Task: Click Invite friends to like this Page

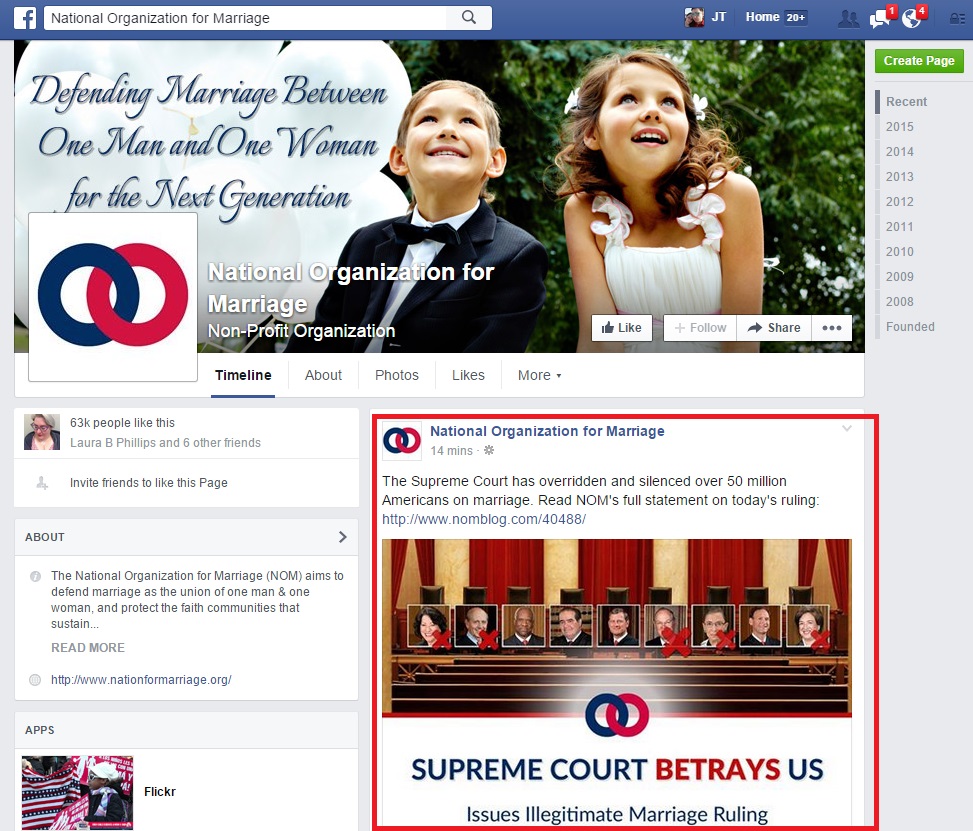Action: tap(148, 483)
